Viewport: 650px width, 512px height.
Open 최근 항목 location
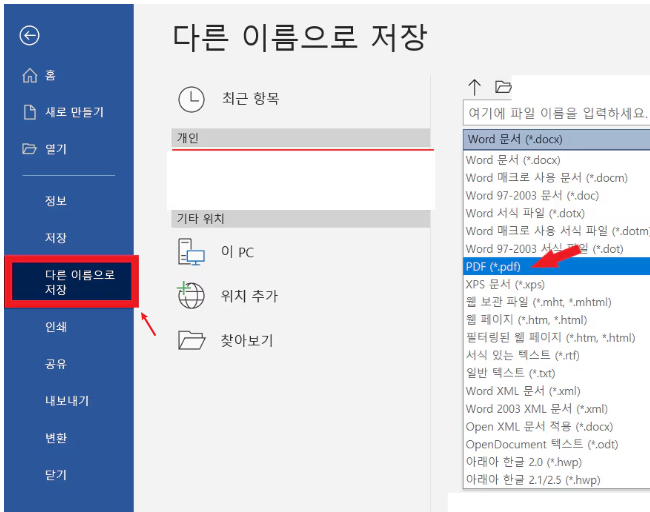pos(250,99)
